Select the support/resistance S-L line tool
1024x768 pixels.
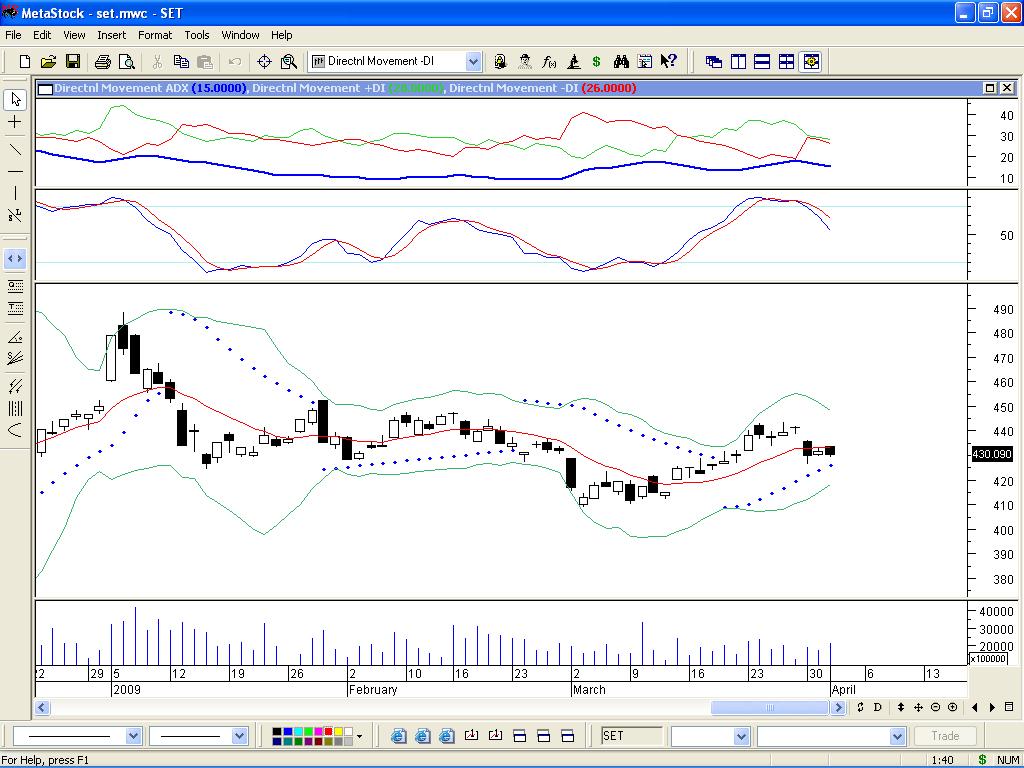[x=15, y=215]
